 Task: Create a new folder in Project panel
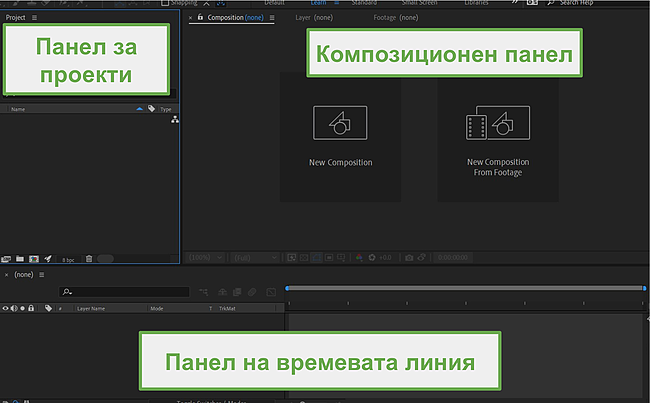(19, 259)
